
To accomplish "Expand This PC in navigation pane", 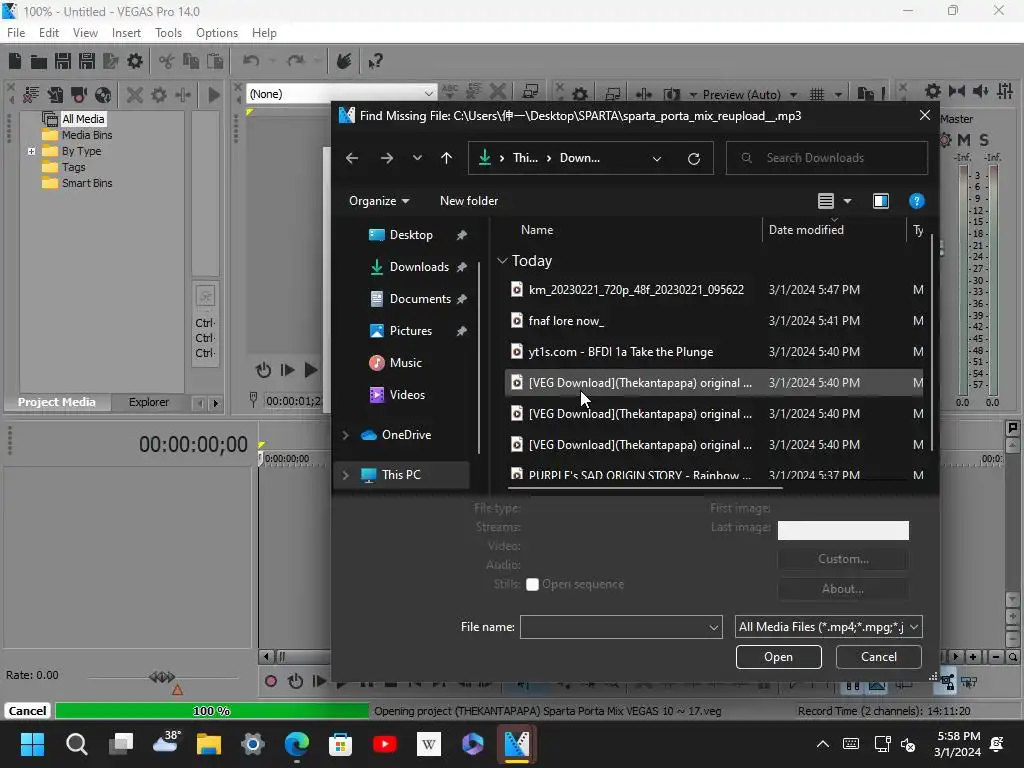I will pyautogui.click(x=345, y=475).
